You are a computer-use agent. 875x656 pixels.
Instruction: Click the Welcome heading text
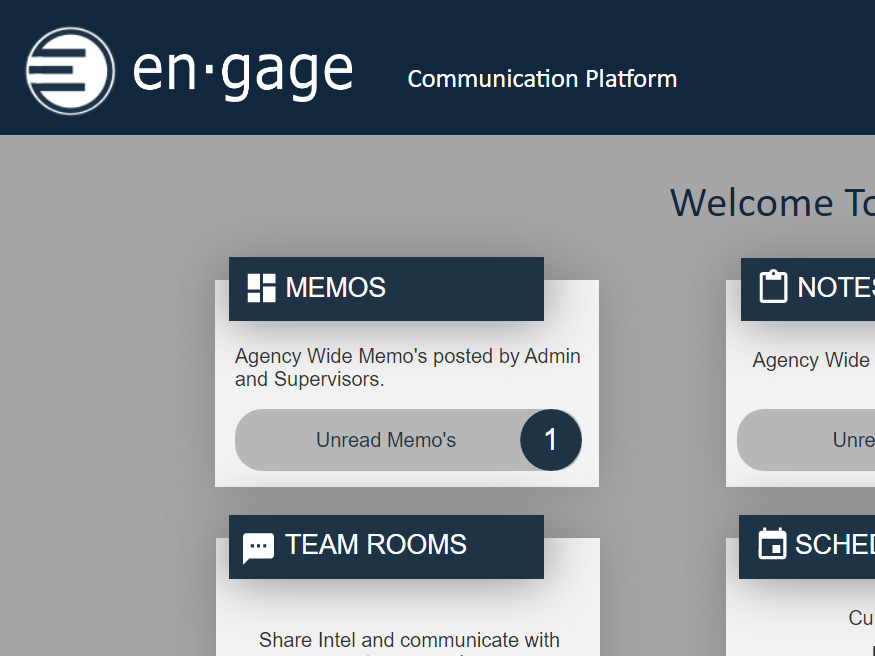(x=770, y=203)
